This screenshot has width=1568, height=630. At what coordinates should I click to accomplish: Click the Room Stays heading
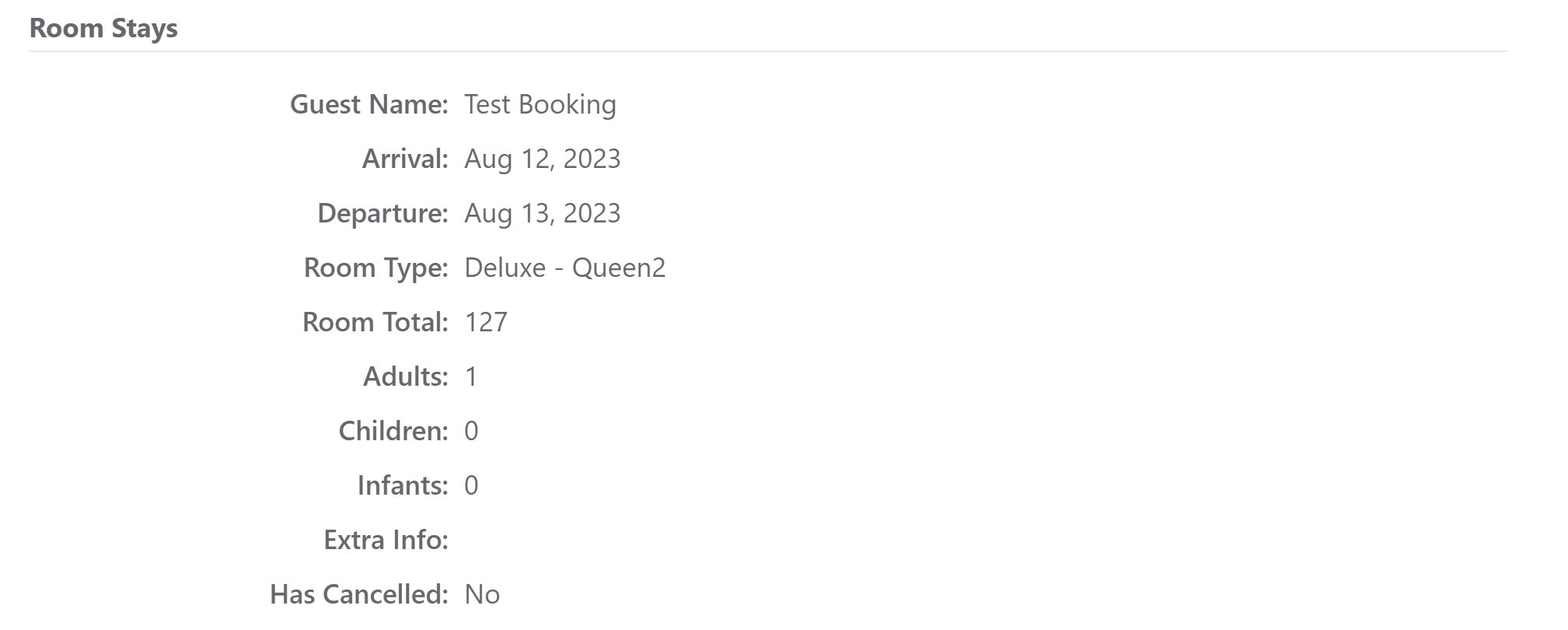pyautogui.click(x=103, y=29)
